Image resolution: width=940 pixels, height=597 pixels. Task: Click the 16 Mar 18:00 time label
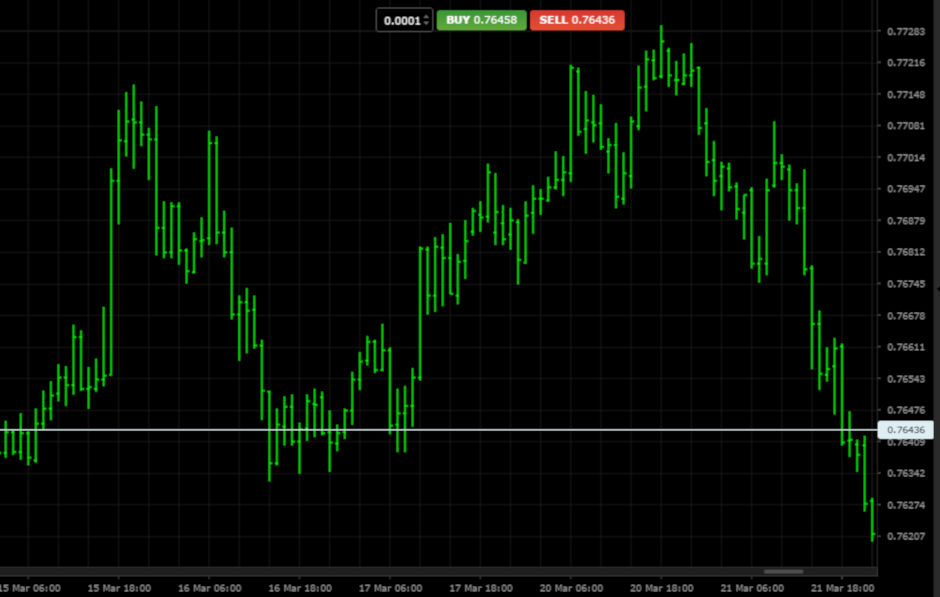click(300, 588)
